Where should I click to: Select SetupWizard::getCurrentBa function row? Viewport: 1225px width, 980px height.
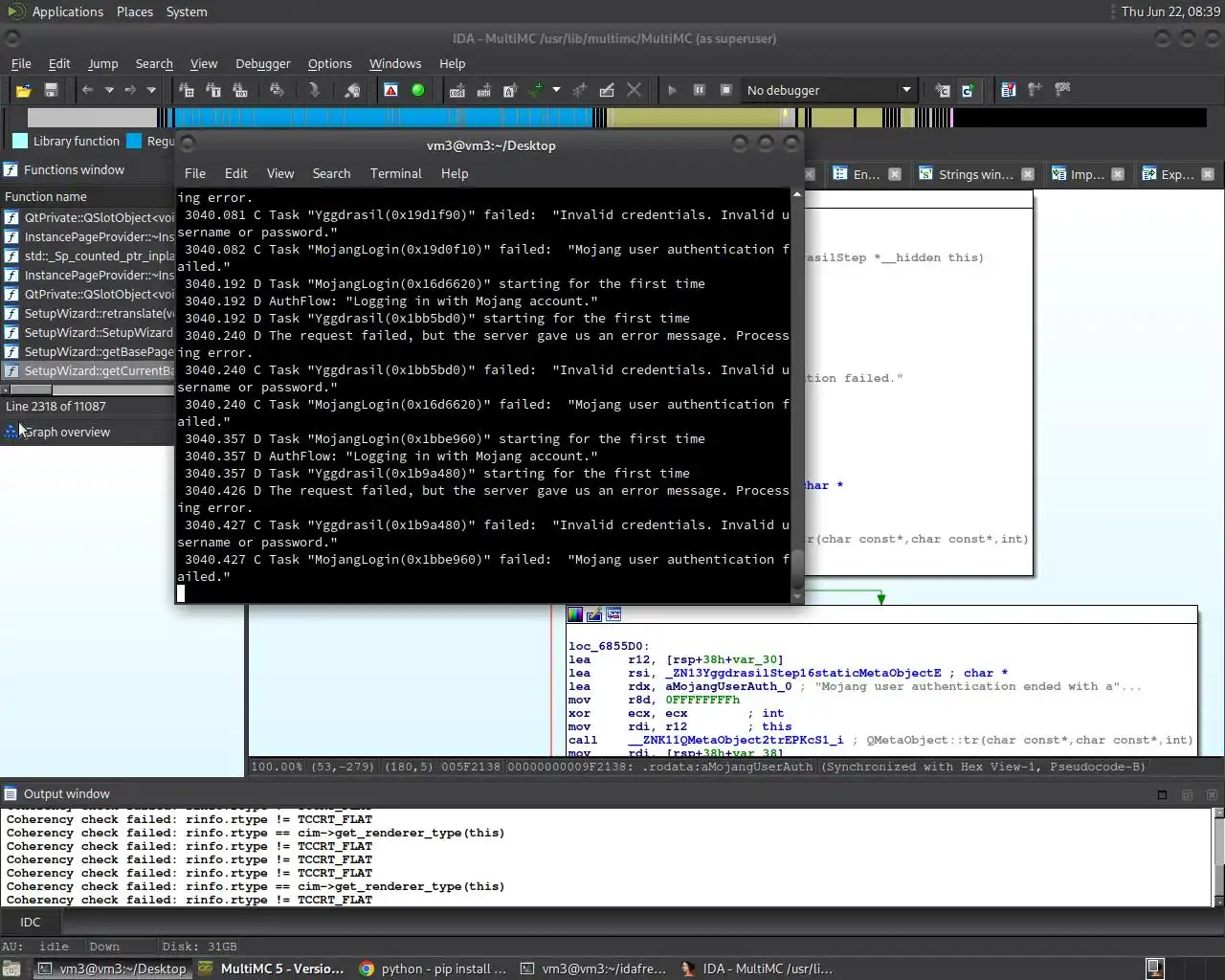(88, 370)
